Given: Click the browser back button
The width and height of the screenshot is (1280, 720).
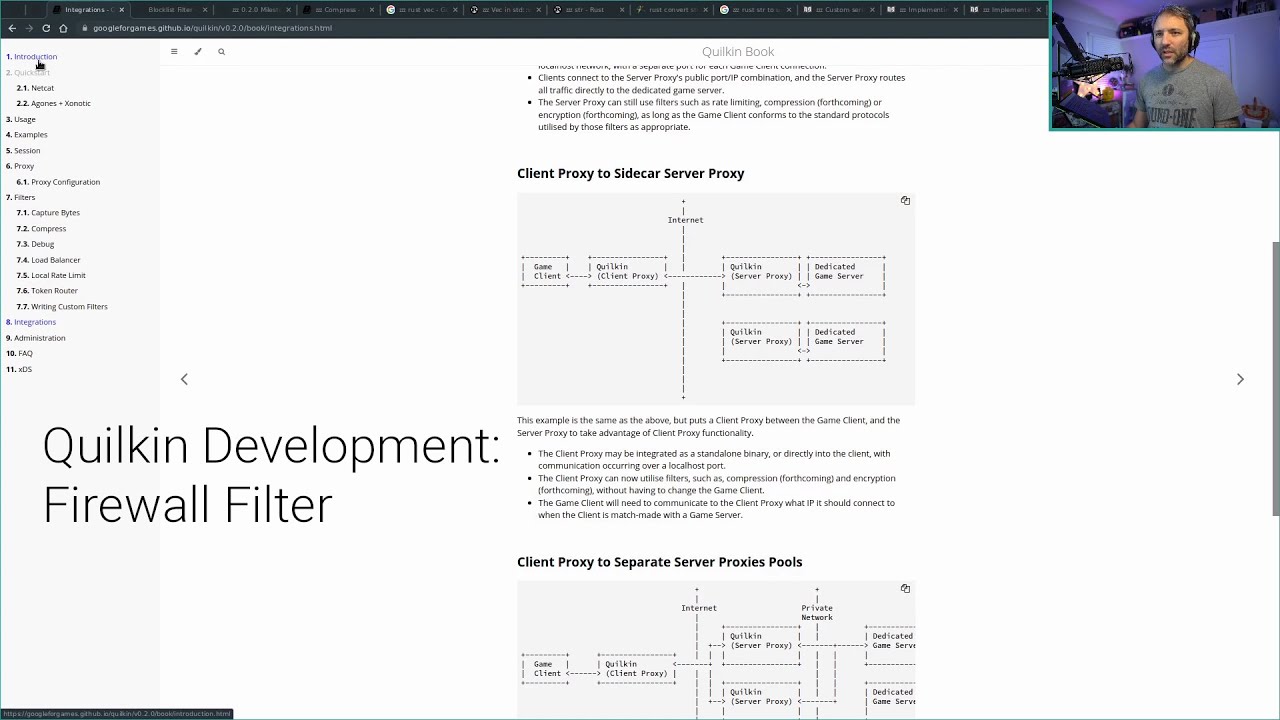Looking at the screenshot, I should tap(12, 28).
